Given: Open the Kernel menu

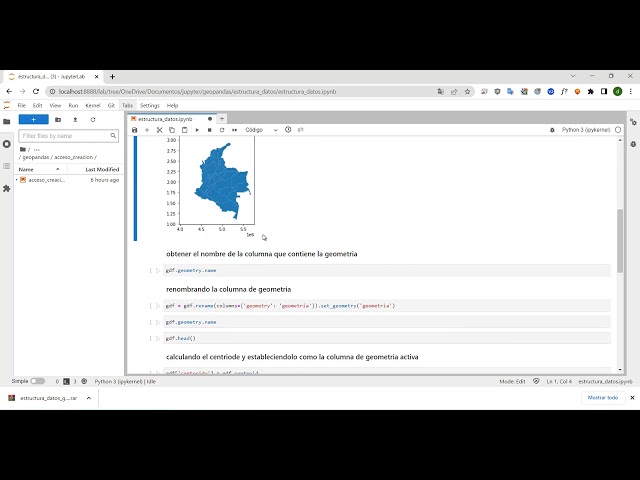Looking at the screenshot, I should tap(93, 105).
